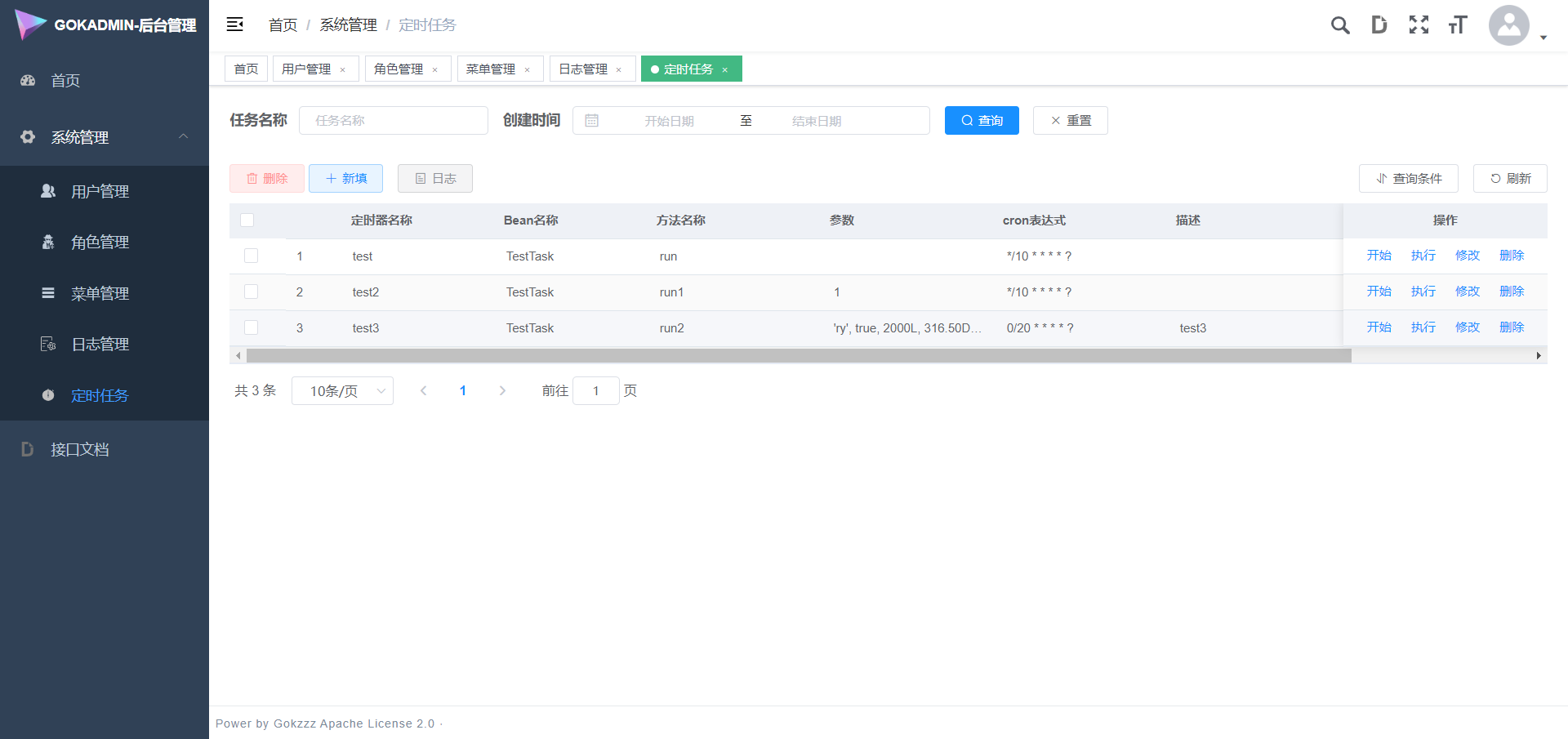
Task: Tick the select-all checkbox in table header
Action: (x=247, y=220)
